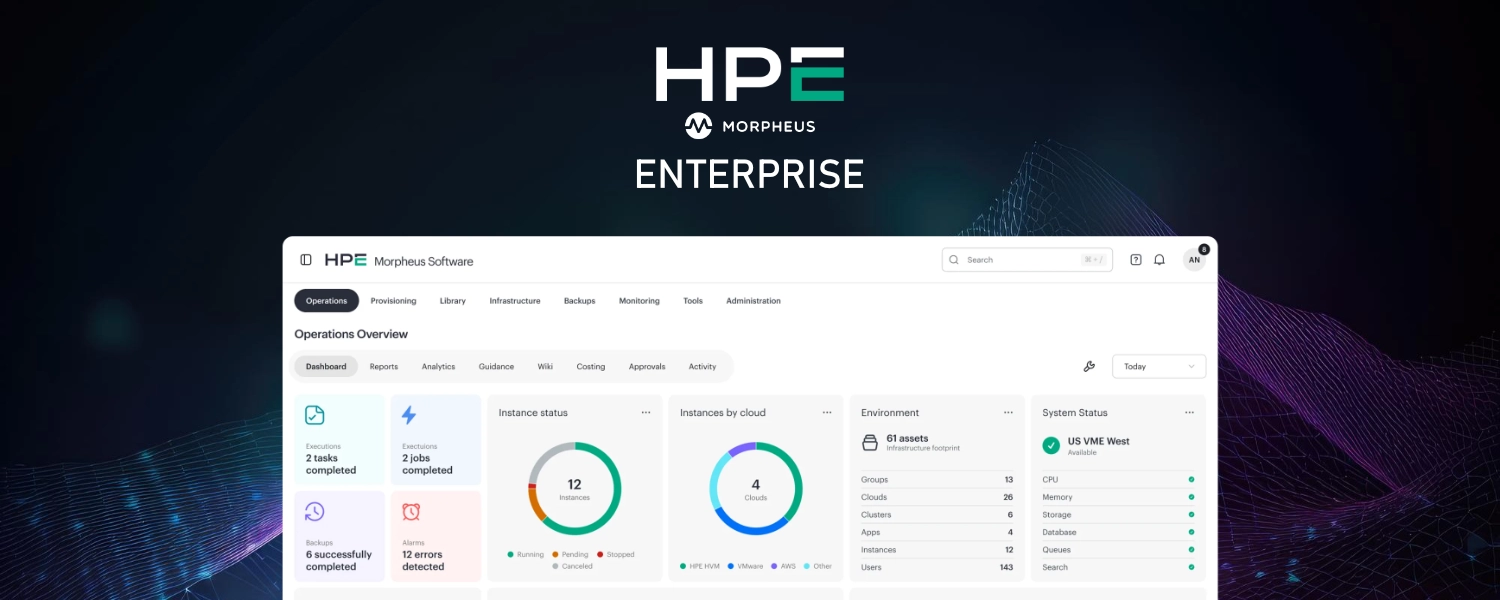Image resolution: width=1500 pixels, height=600 pixels.
Task: Click the CPU status row
Action: pos(1118,480)
